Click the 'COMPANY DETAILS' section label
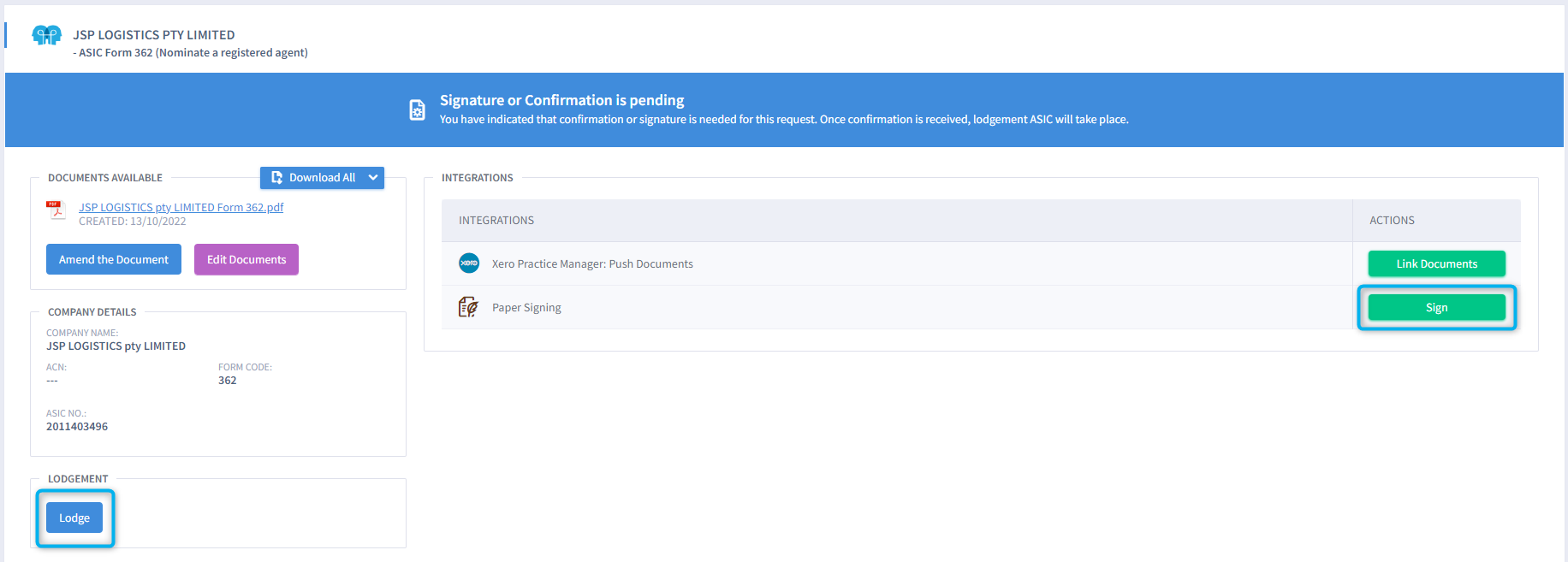1568x562 pixels. pos(92,312)
